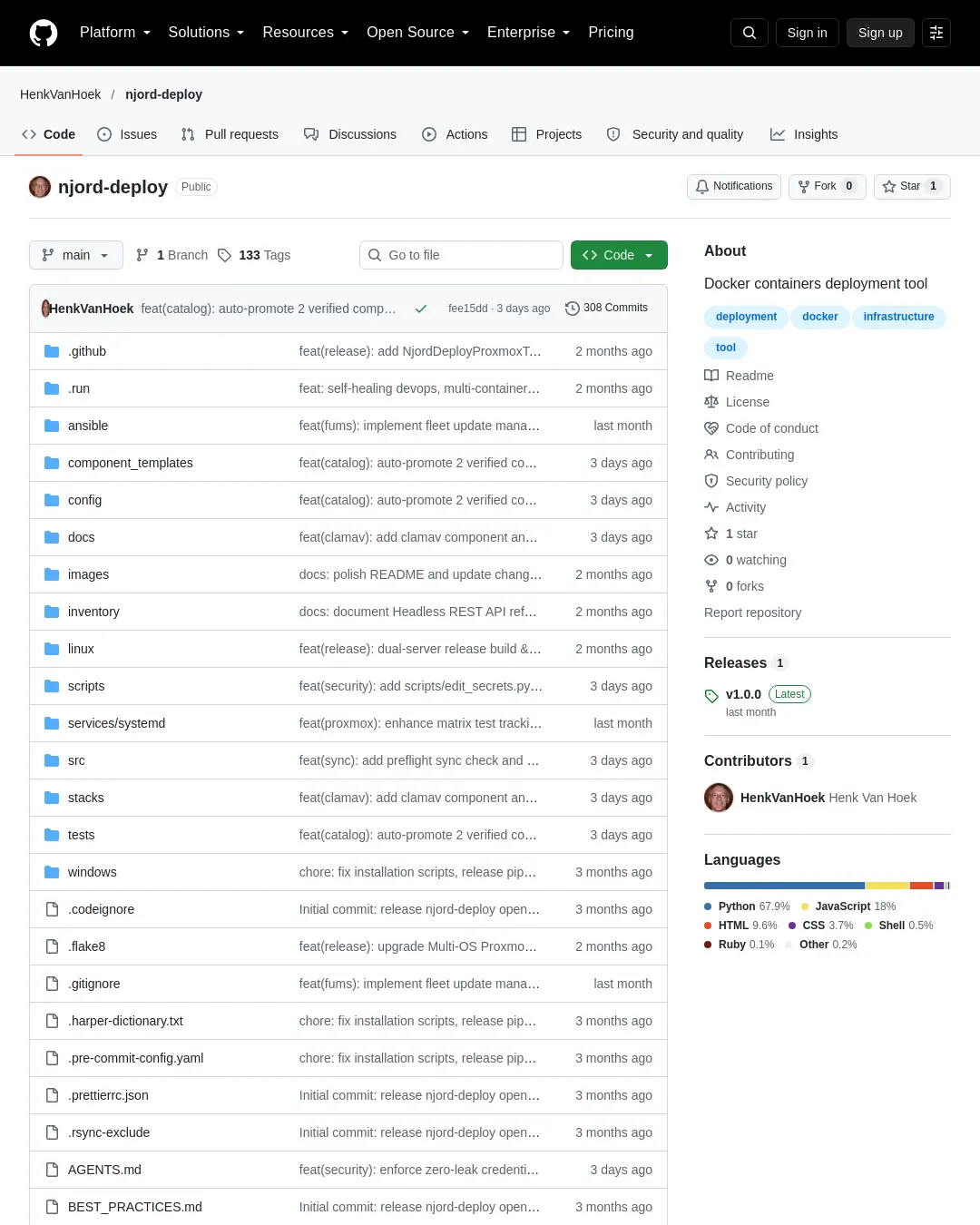Open the 308 Commits link
The image size is (980, 1225).
(x=606, y=309)
